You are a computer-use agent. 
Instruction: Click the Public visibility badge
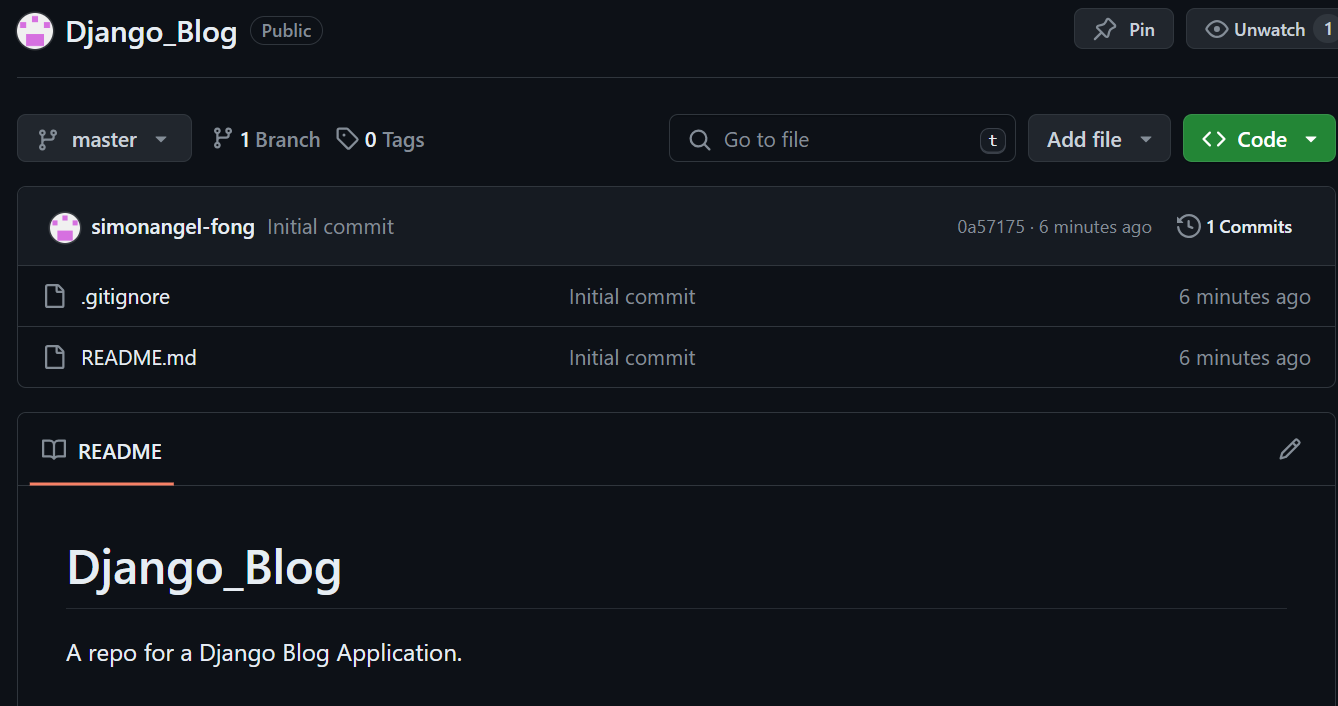click(x=286, y=31)
